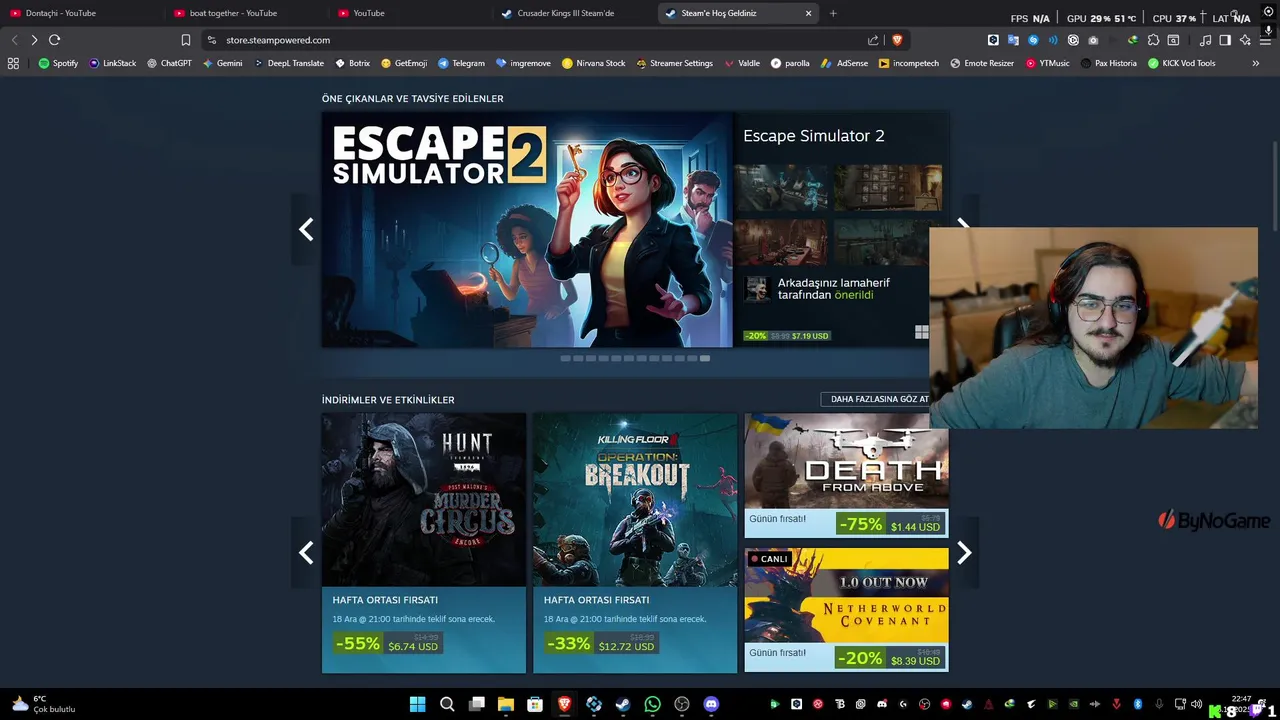This screenshot has height=720, width=1280.
Task: Open the Telegram bookmark
Action: click(461, 63)
